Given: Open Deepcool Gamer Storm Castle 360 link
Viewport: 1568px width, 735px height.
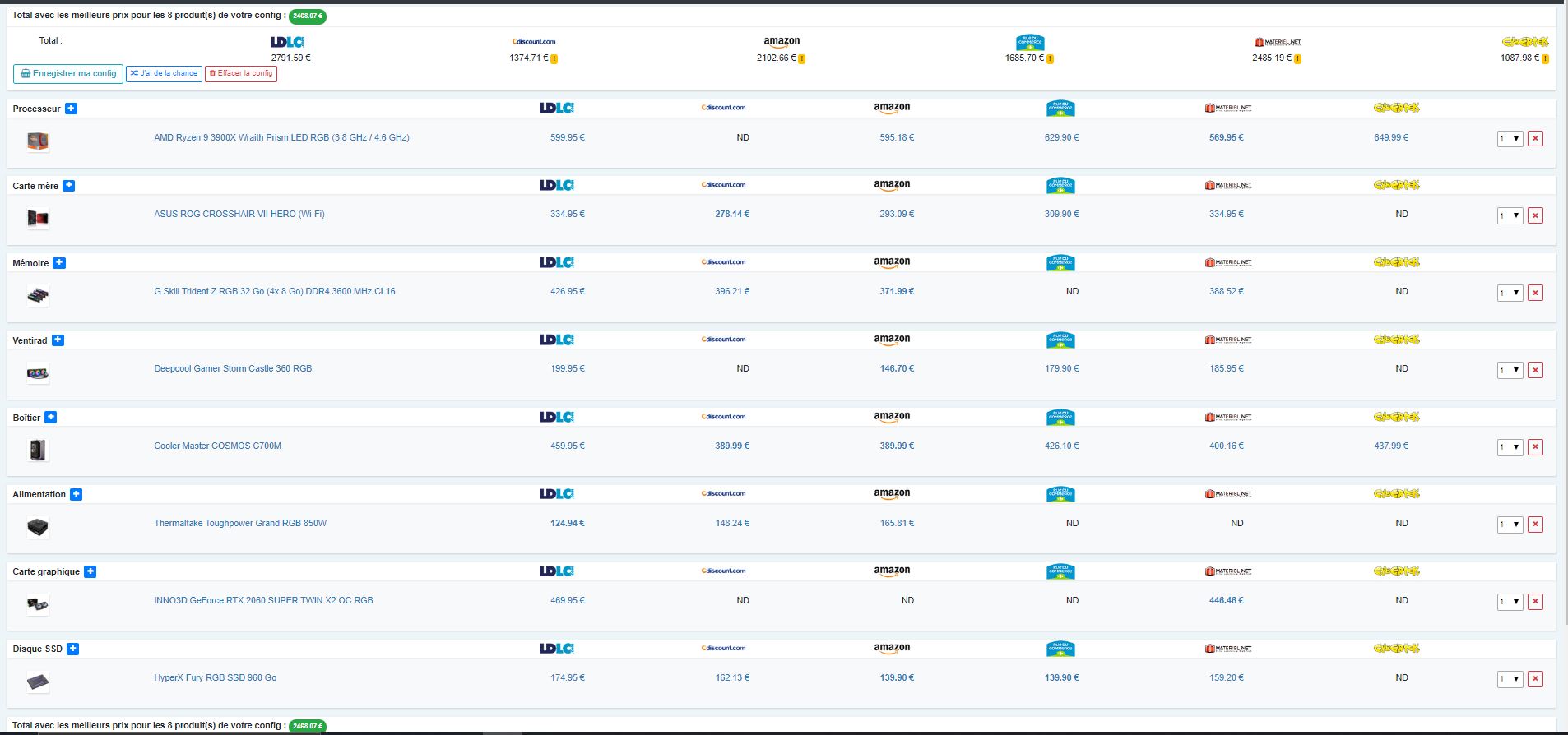Looking at the screenshot, I should [x=233, y=368].
